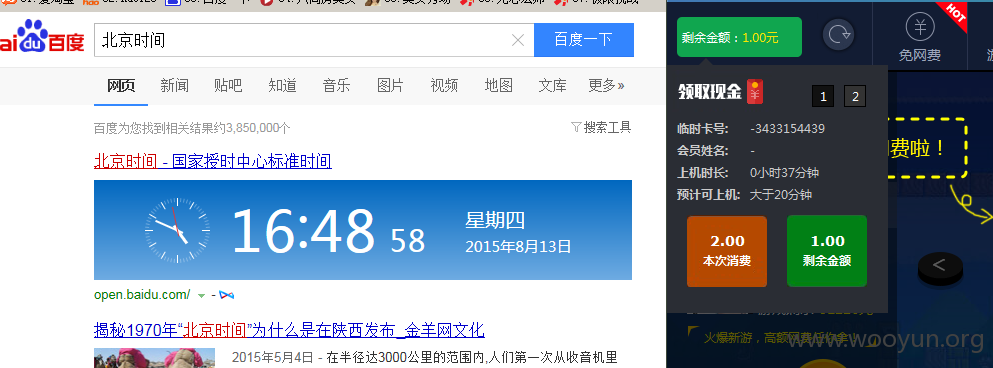The height and width of the screenshot is (368, 993).
Task: Select page 1 in the 领取现金 panel
Action: click(x=823, y=96)
